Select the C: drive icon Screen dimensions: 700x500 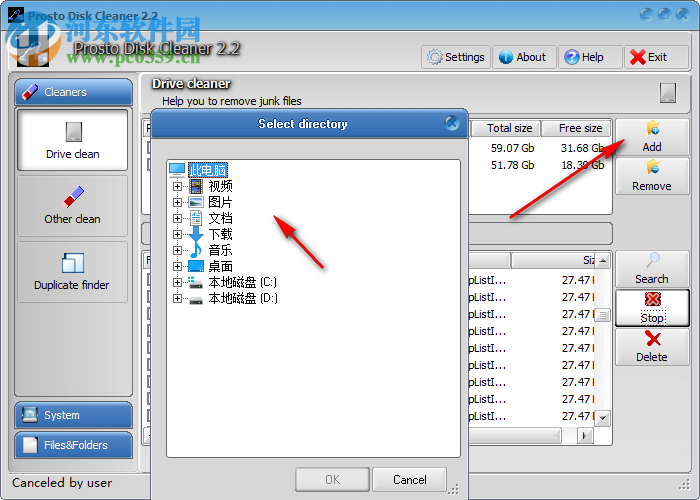coord(196,283)
